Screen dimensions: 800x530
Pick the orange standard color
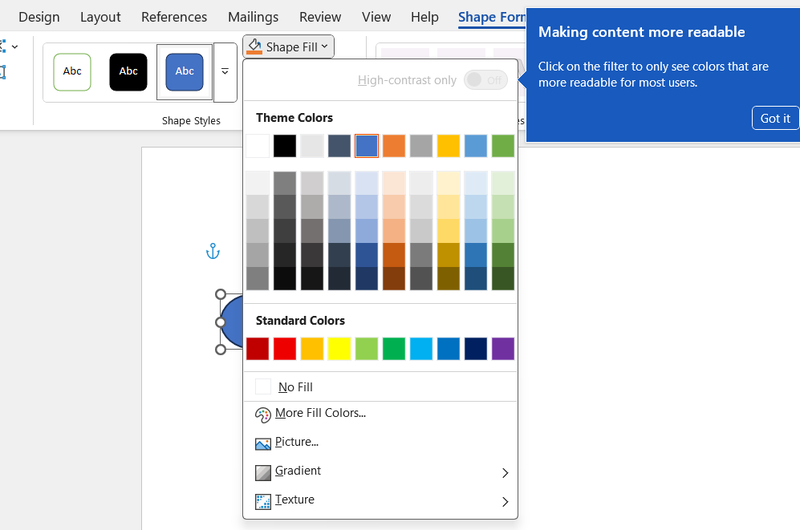tap(312, 349)
